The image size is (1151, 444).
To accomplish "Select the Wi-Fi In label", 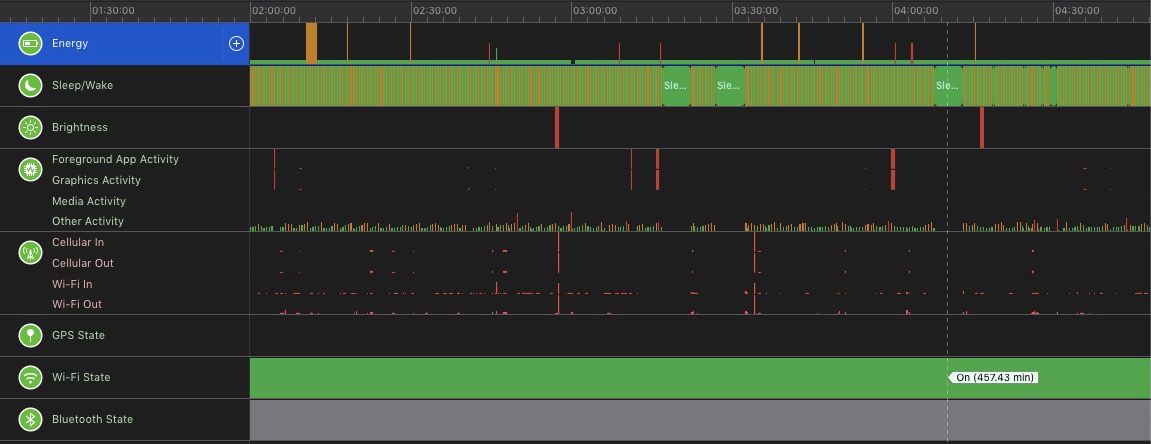I will 72,284.
